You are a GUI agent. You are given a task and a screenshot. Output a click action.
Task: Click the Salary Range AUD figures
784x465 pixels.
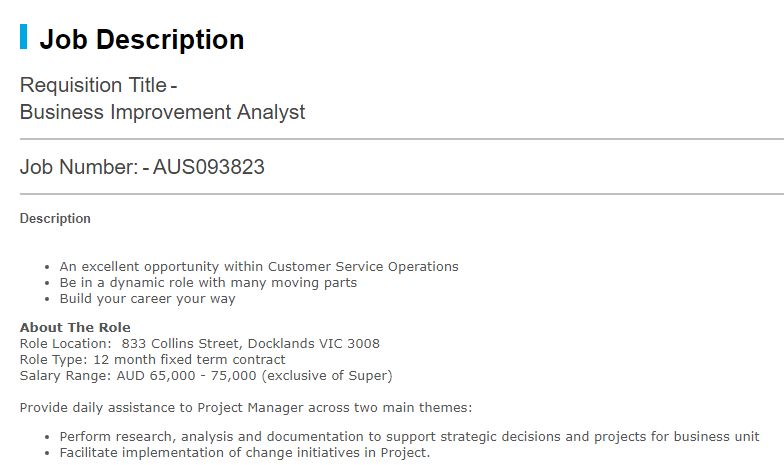[x=186, y=376]
